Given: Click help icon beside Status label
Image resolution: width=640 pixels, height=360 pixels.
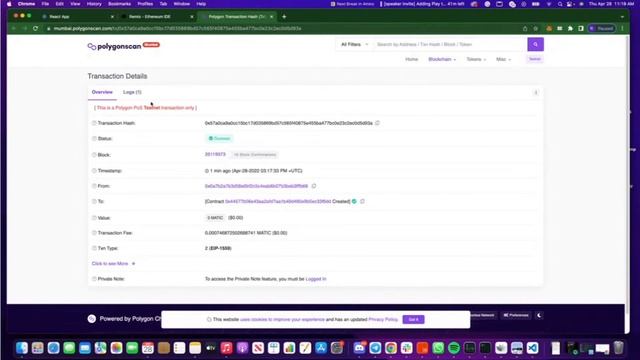Looking at the screenshot, I should tap(94, 138).
